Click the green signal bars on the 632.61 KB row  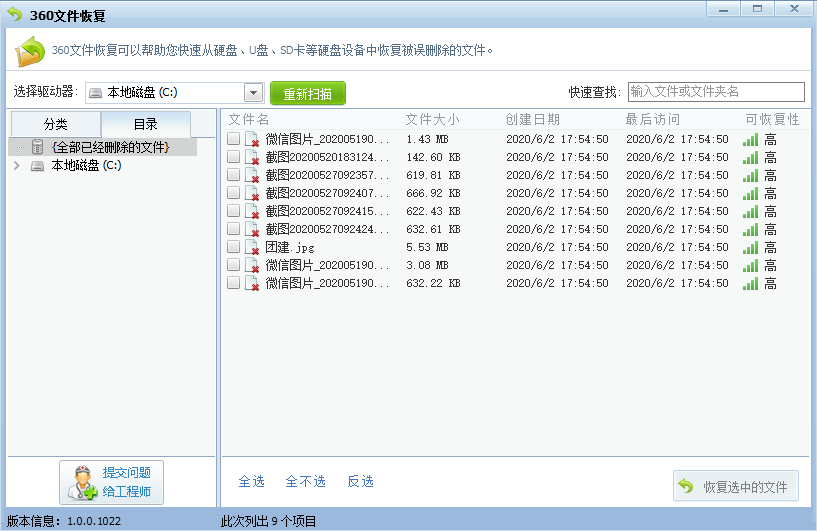point(750,229)
